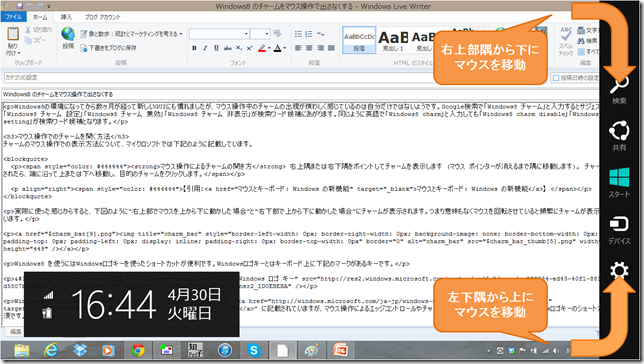
Task: Toggle Bold formatting
Action: pos(194,48)
